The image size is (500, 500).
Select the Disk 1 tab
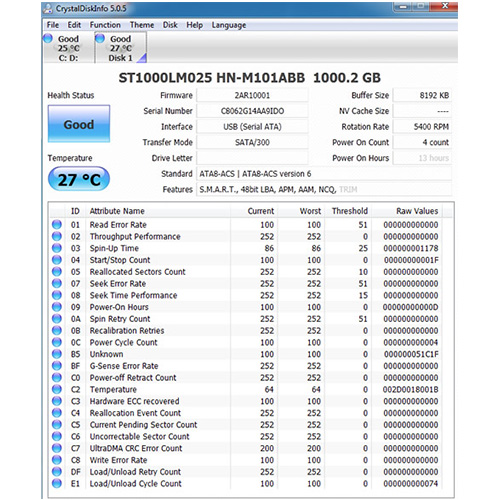pyautogui.click(x=121, y=48)
